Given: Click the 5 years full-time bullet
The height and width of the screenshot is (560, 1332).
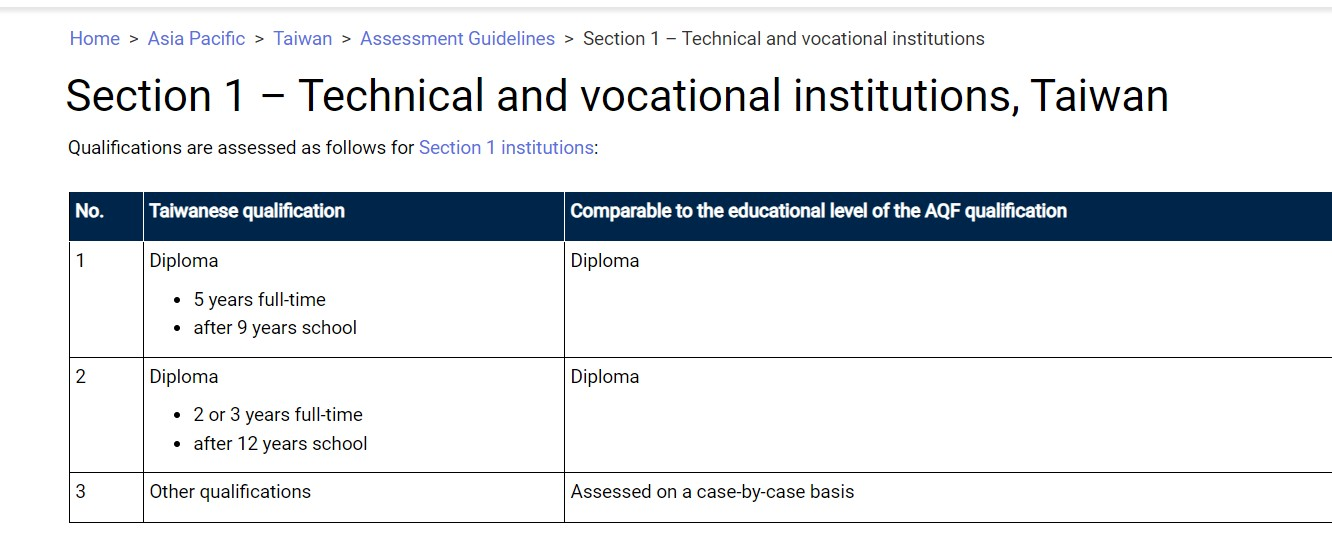Looking at the screenshot, I should pyautogui.click(x=260, y=300).
